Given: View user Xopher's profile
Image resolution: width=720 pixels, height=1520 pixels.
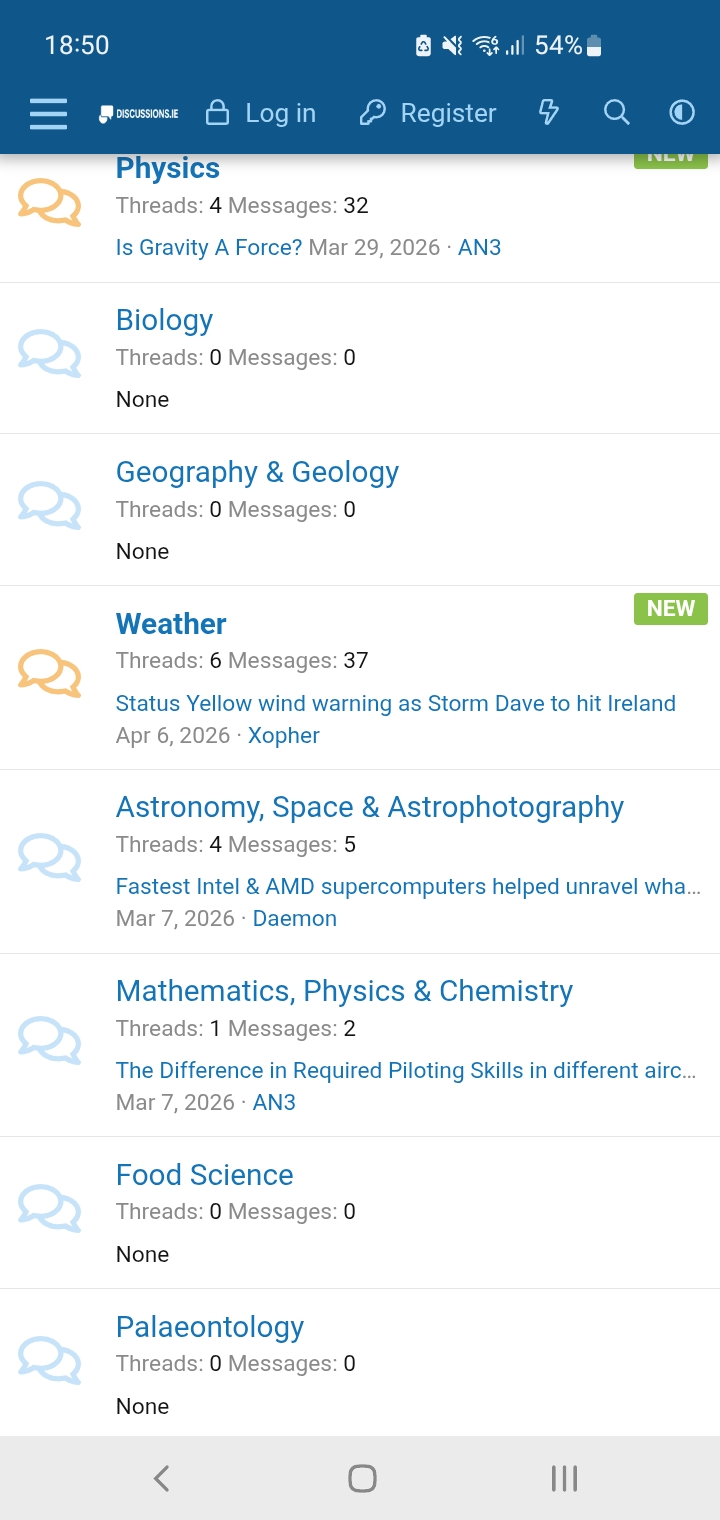Looking at the screenshot, I should point(283,736).
